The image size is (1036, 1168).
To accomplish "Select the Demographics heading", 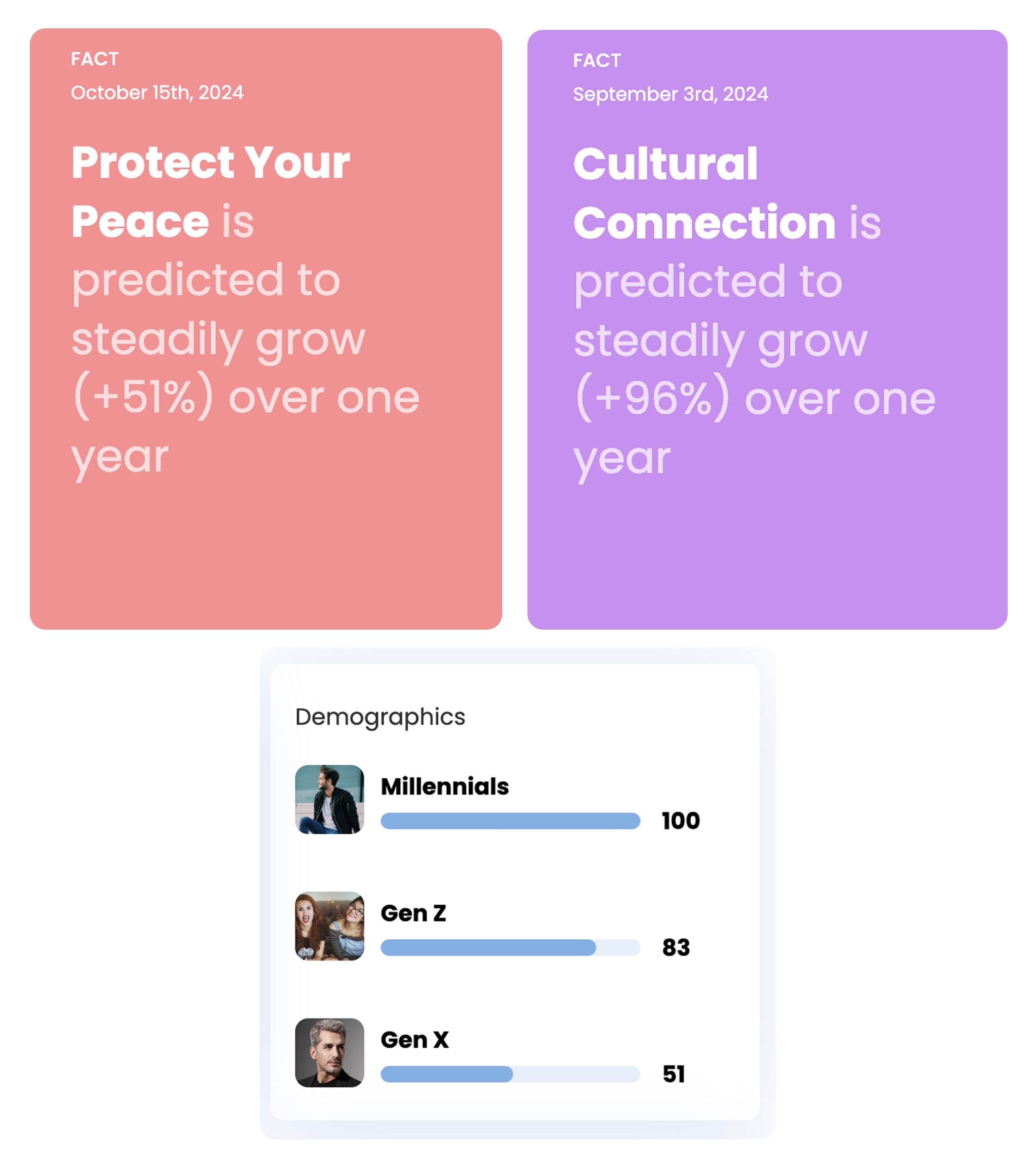I will 380,717.
